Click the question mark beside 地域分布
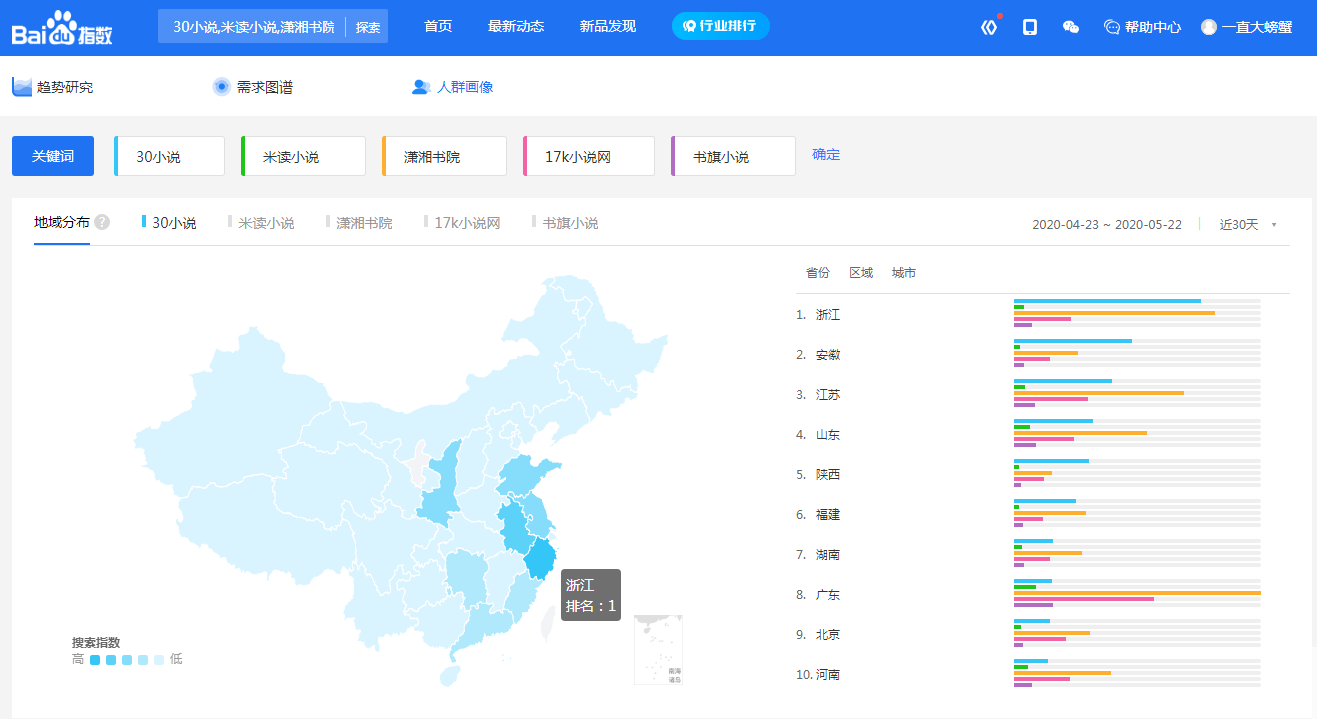 click(x=102, y=222)
